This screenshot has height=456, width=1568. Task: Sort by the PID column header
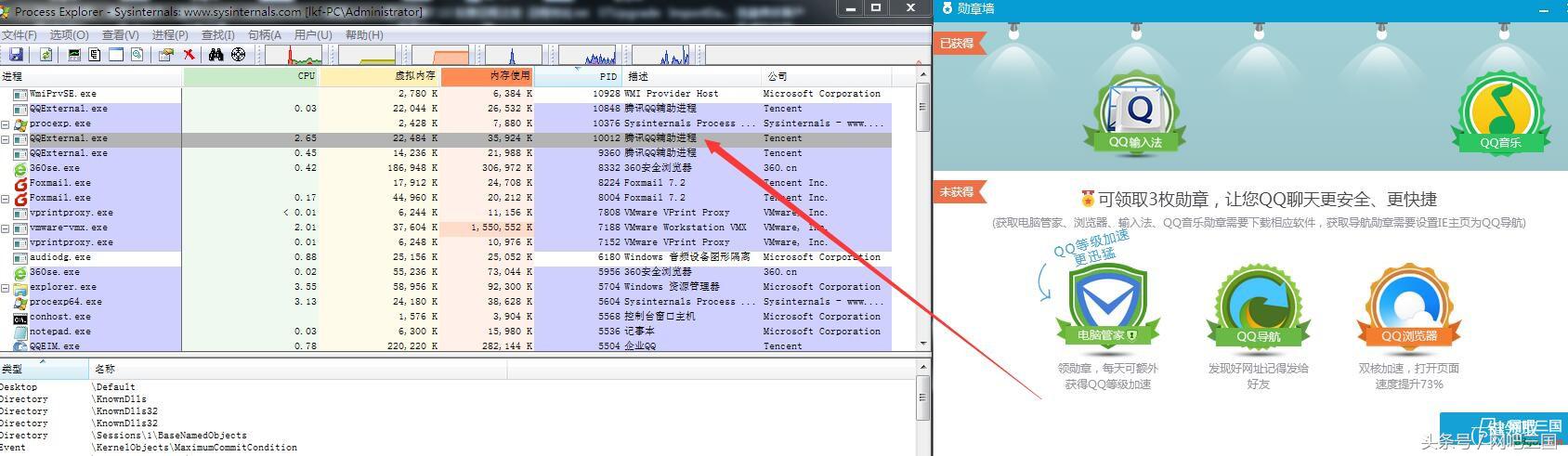(576, 76)
